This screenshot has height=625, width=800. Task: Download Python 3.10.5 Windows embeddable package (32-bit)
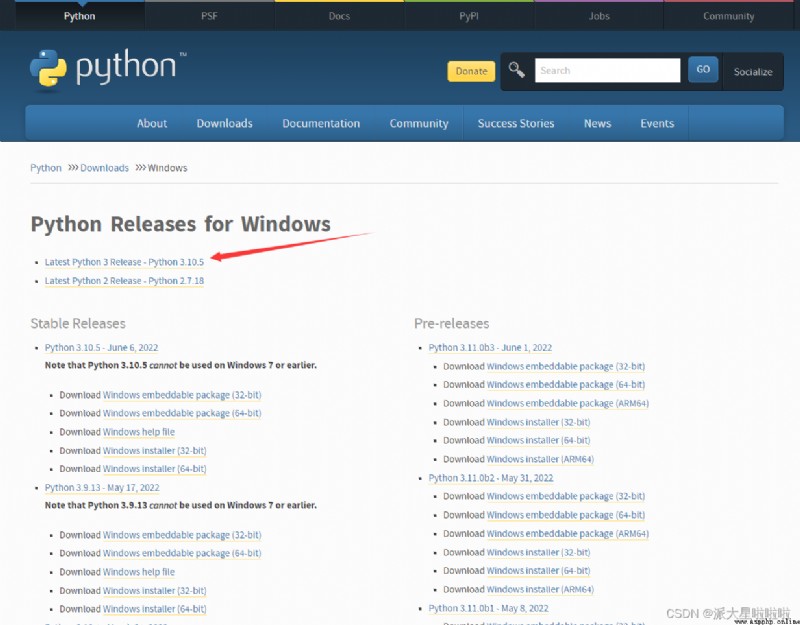tap(182, 395)
